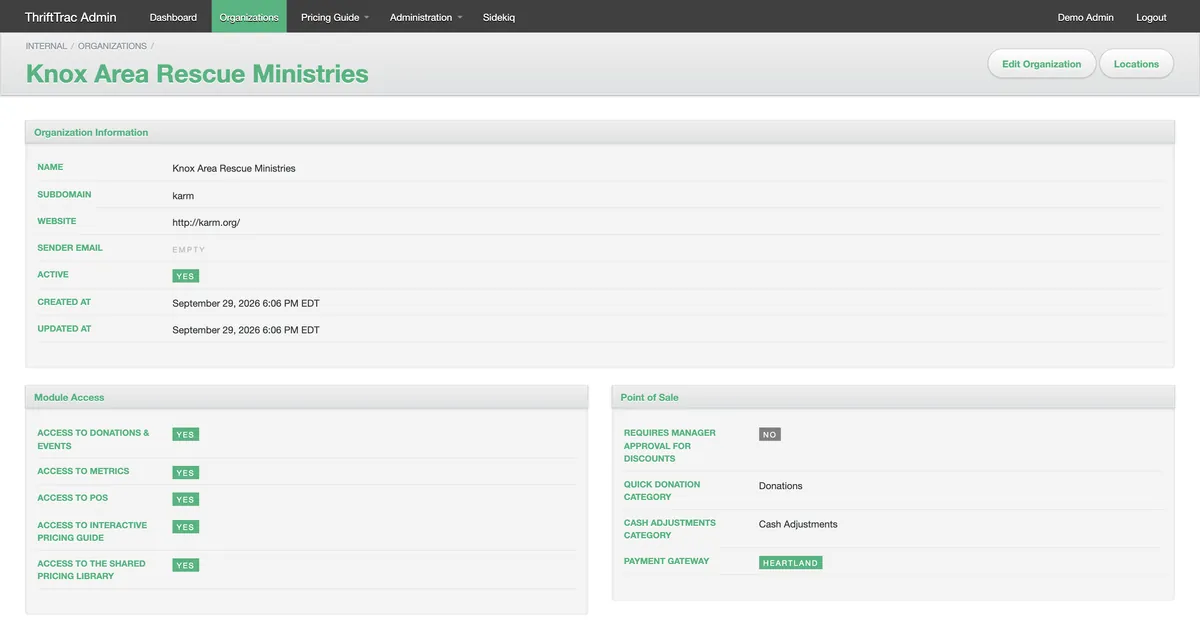Open the ThriftTrac Admin brand link
1200x625 pixels.
71,17
